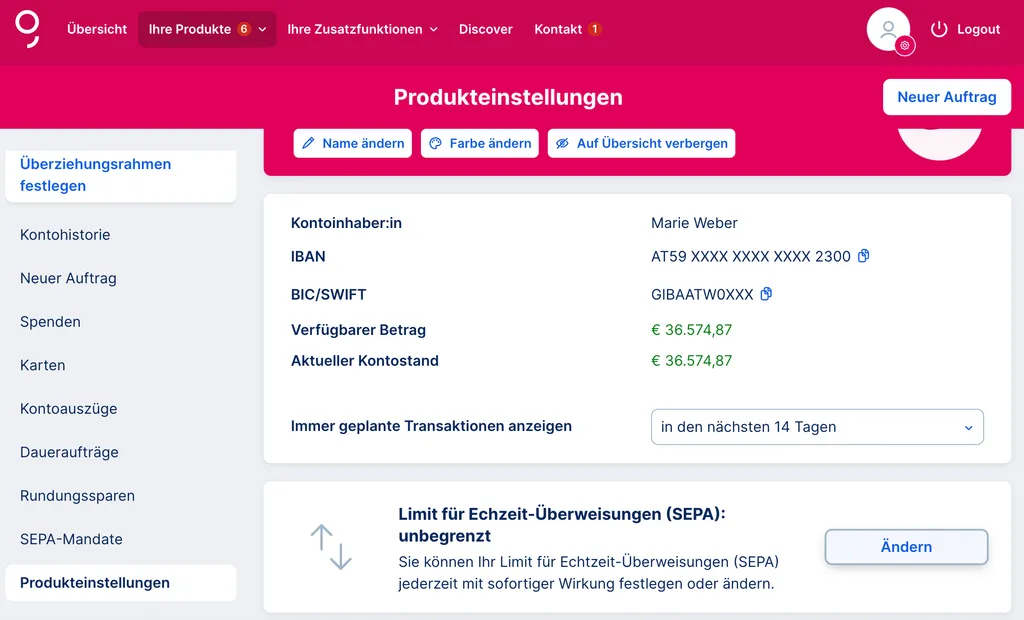Select Daueraufträge in the sidebar
Viewport: 1024px width, 620px height.
pyautogui.click(x=69, y=452)
